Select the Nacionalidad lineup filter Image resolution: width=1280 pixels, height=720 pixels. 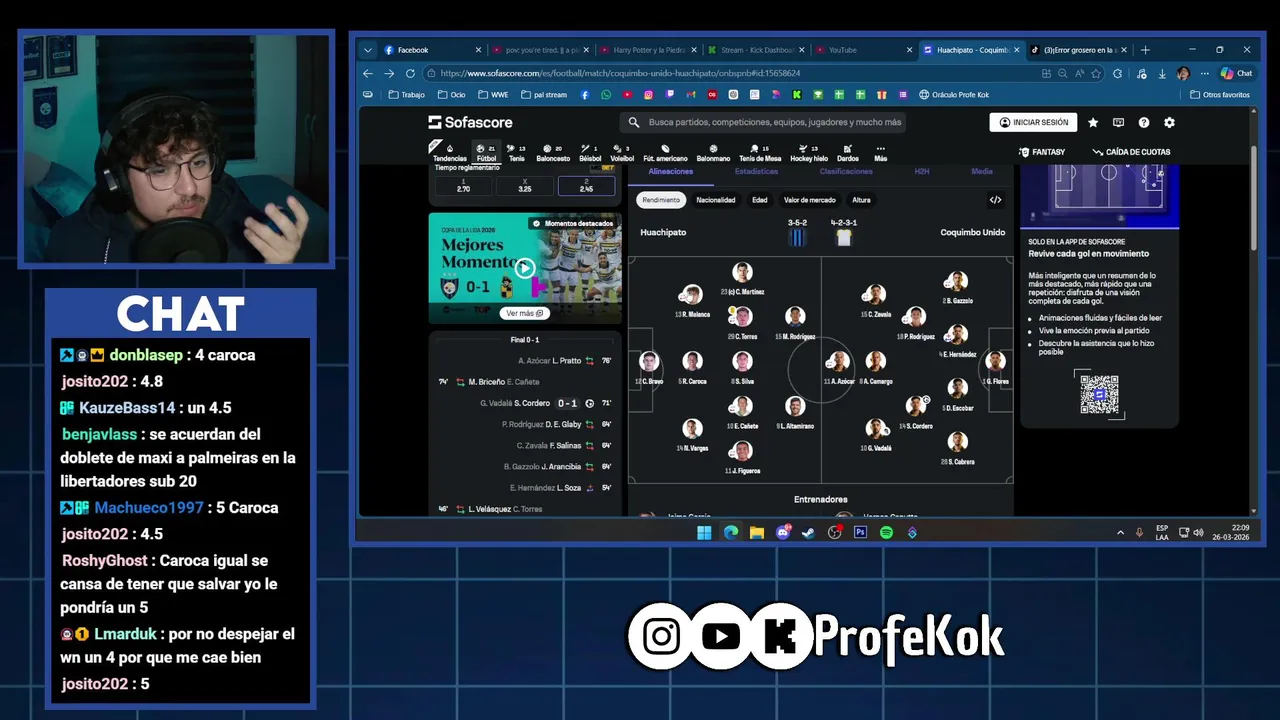pos(716,200)
